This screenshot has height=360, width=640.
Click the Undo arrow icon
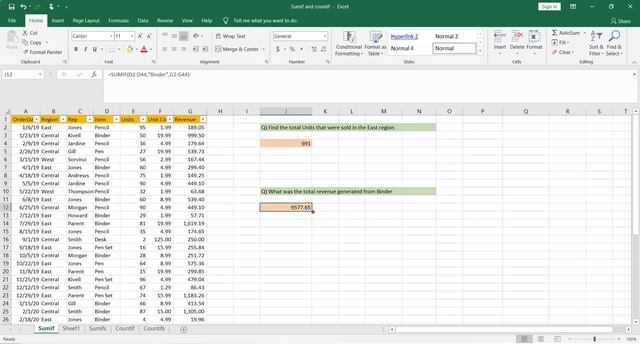pos(24,7)
